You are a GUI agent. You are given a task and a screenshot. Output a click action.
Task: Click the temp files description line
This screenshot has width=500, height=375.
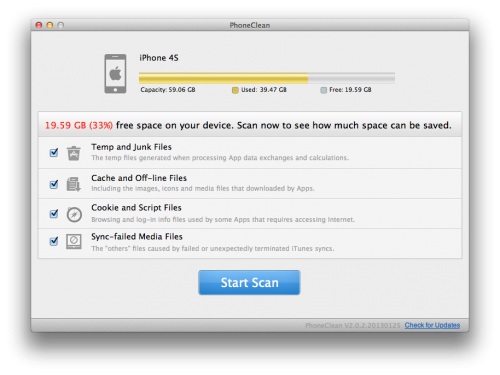pyautogui.click(x=220, y=158)
